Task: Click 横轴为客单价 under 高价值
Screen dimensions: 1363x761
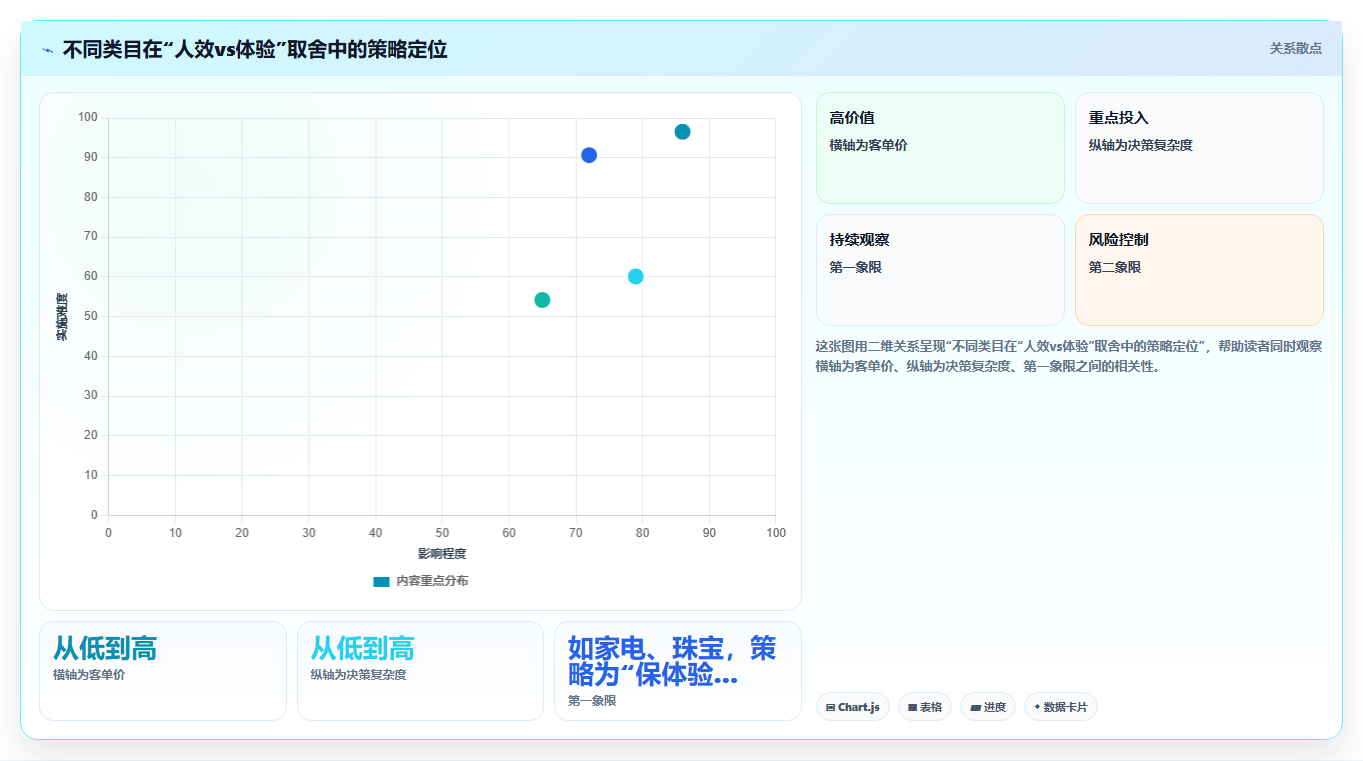Action: 868,145
